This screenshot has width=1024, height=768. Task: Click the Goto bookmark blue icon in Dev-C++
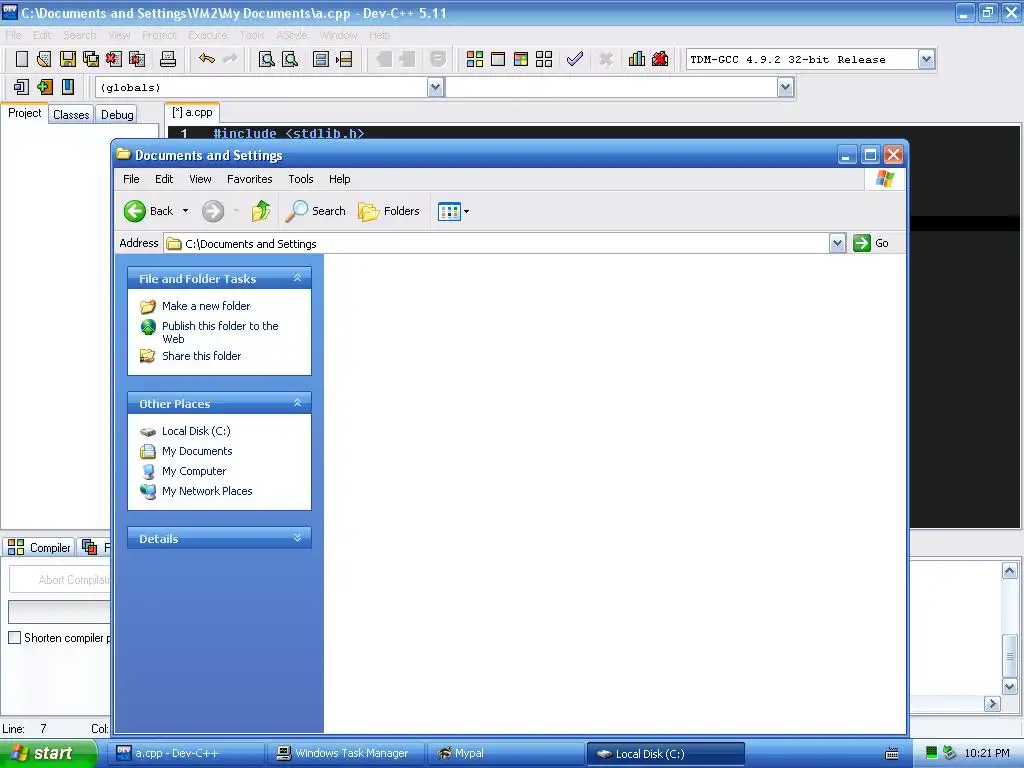coord(68,87)
